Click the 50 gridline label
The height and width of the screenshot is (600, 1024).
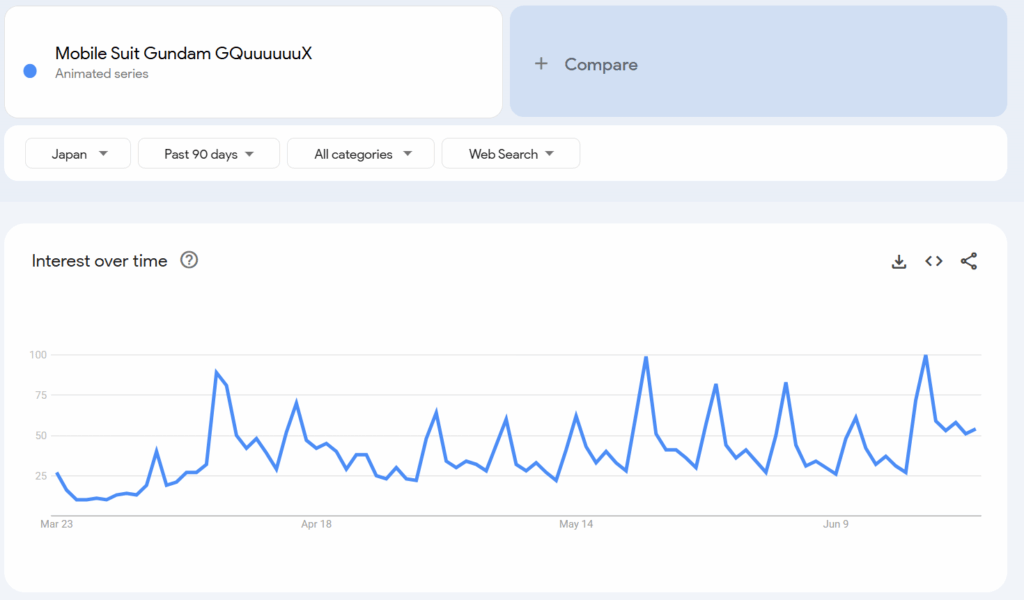pyautogui.click(x=41, y=435)
